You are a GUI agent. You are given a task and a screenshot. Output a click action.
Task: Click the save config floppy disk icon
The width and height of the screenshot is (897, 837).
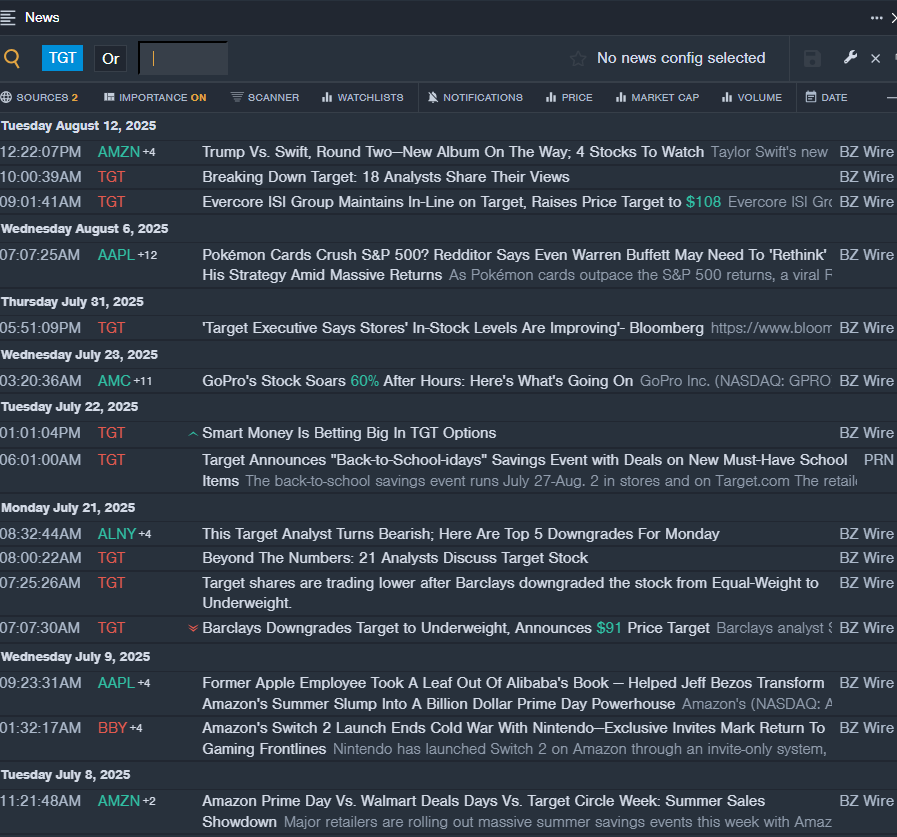[812, 58]
